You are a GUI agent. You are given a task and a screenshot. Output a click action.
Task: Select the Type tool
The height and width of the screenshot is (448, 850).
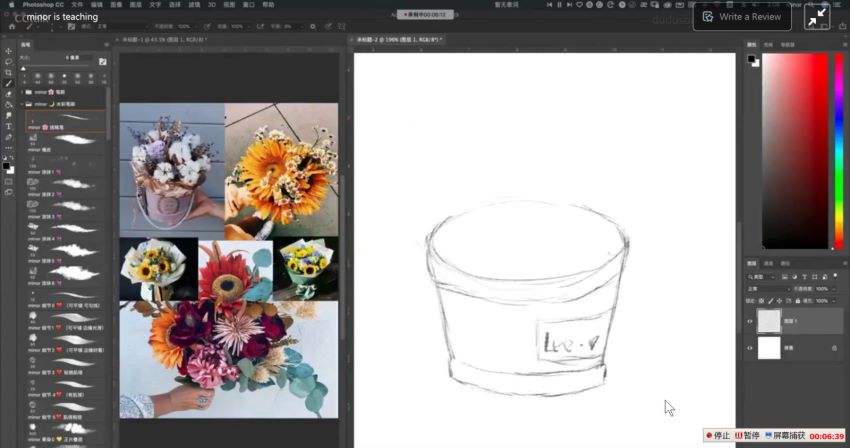tap(8, 126)
